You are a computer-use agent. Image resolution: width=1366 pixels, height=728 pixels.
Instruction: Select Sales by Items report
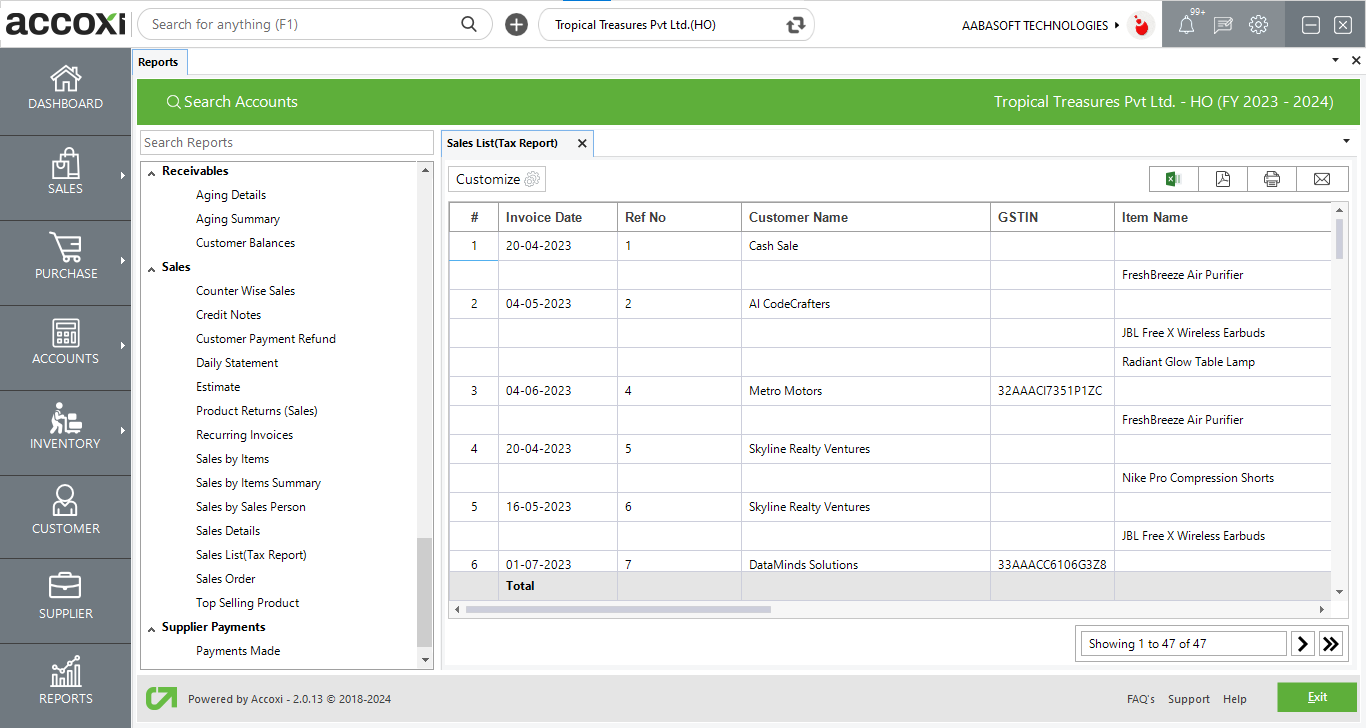[x=232, y=459]
